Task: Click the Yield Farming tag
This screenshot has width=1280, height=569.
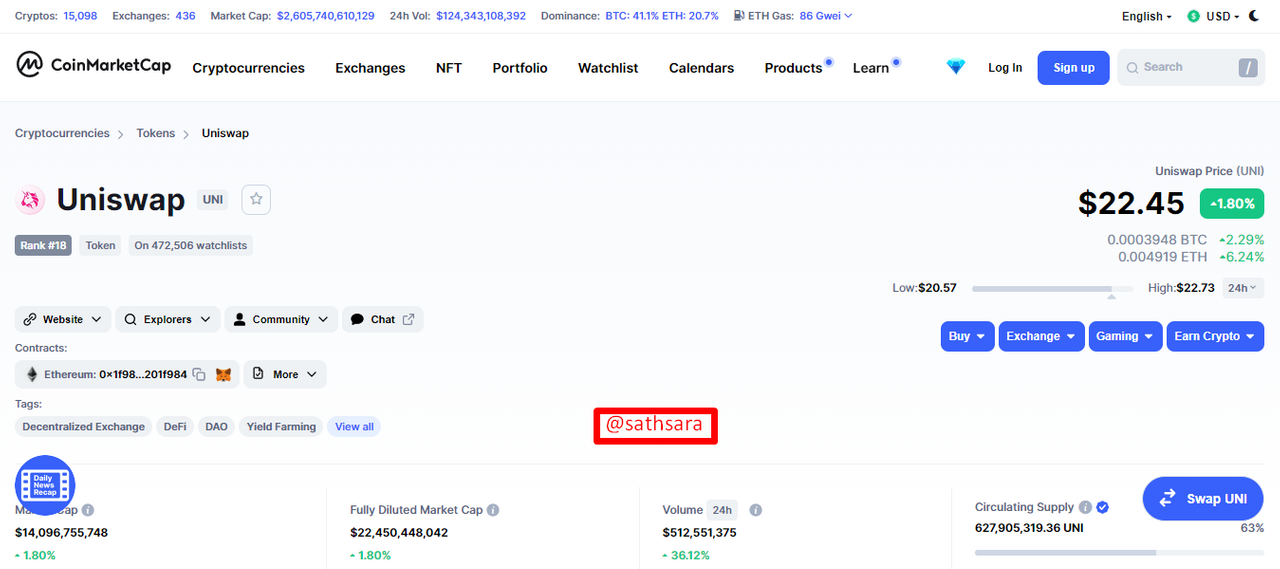Action: [281, 427]
